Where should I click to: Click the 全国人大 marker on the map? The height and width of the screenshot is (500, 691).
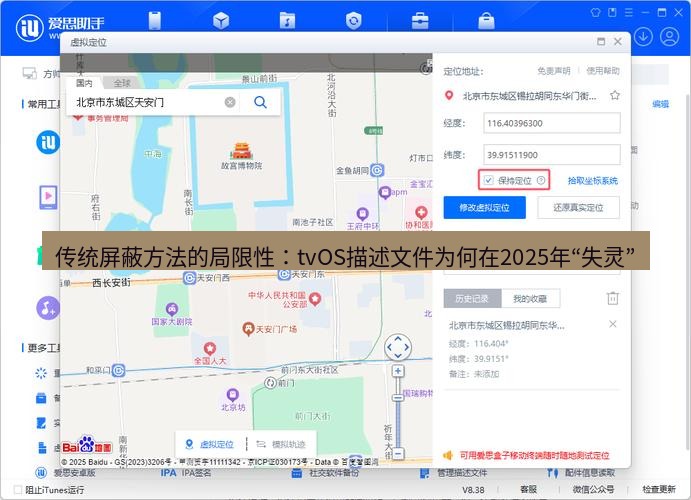(x=210, y=348)
